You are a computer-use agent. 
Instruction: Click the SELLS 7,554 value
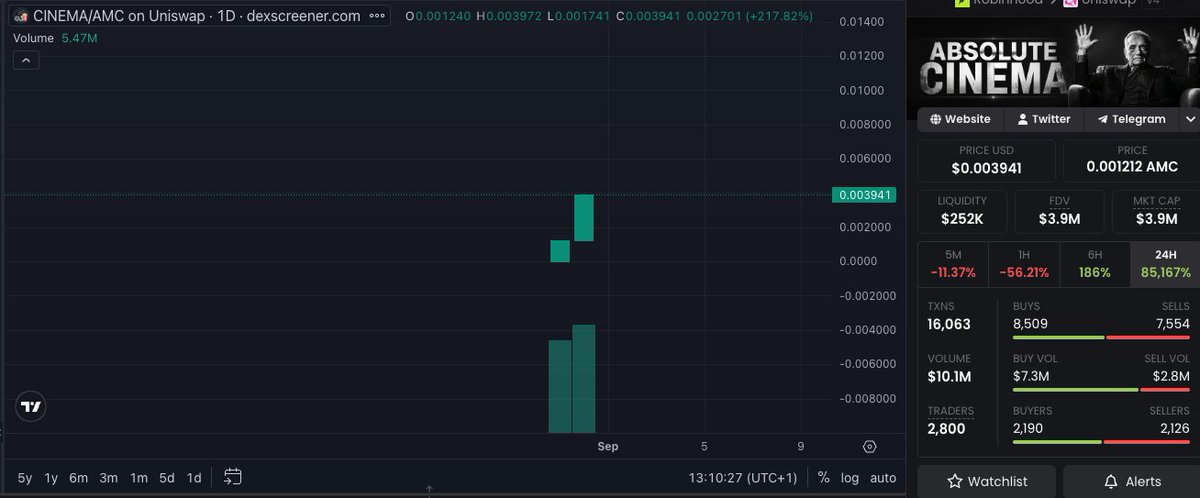pos(1171,324)
